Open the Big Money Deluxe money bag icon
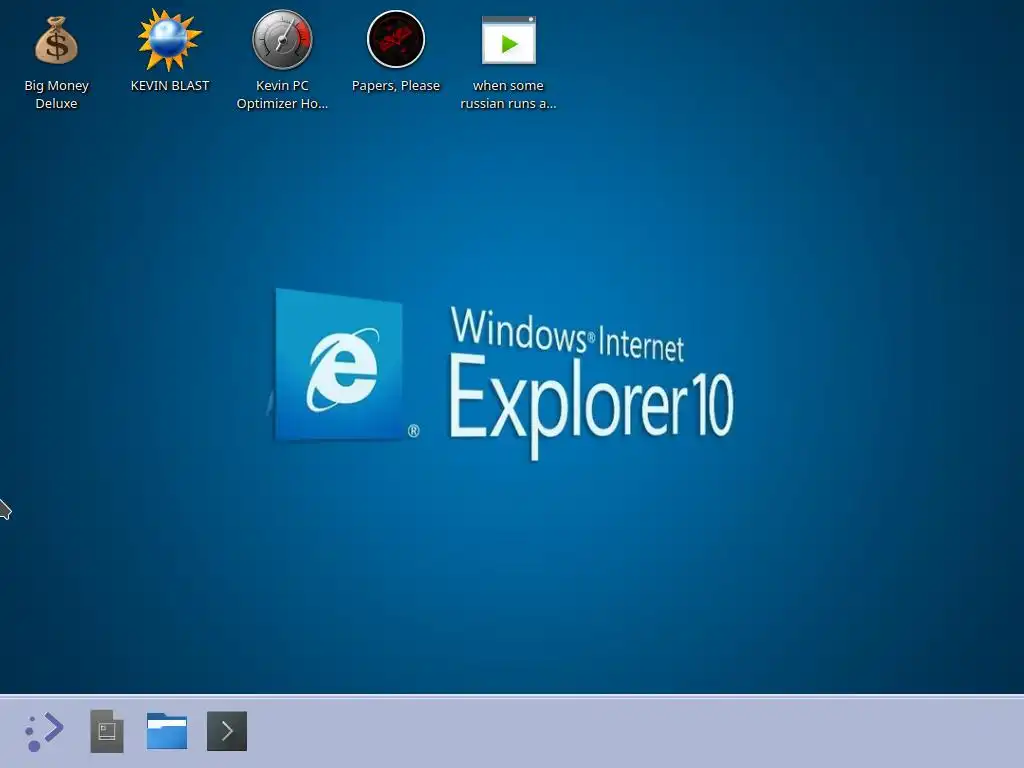This screenshot has width=1024, height=768. tap(56, 40)
